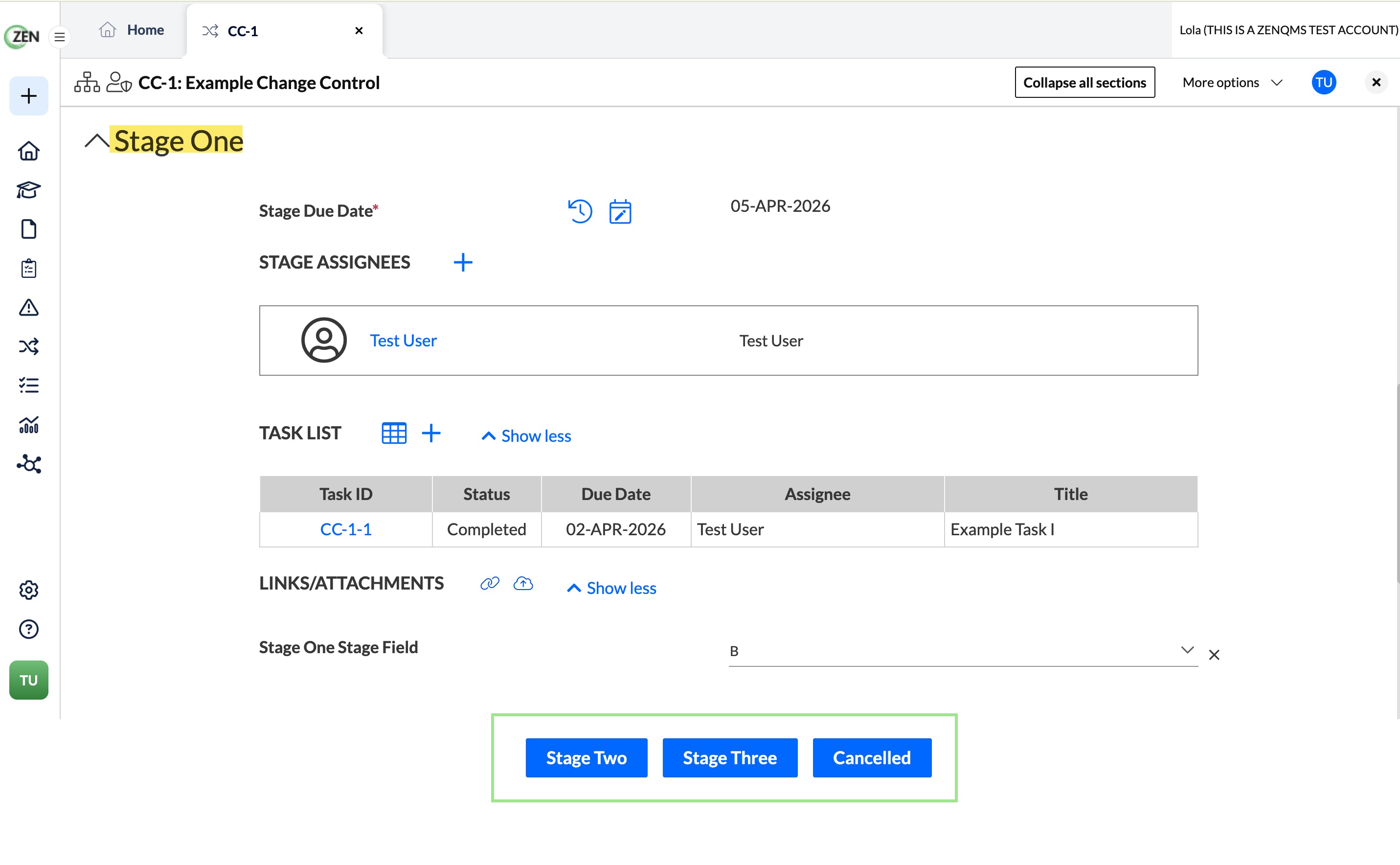
Task: Add a new task with plus icon
Action: click(x=431, y=433)
